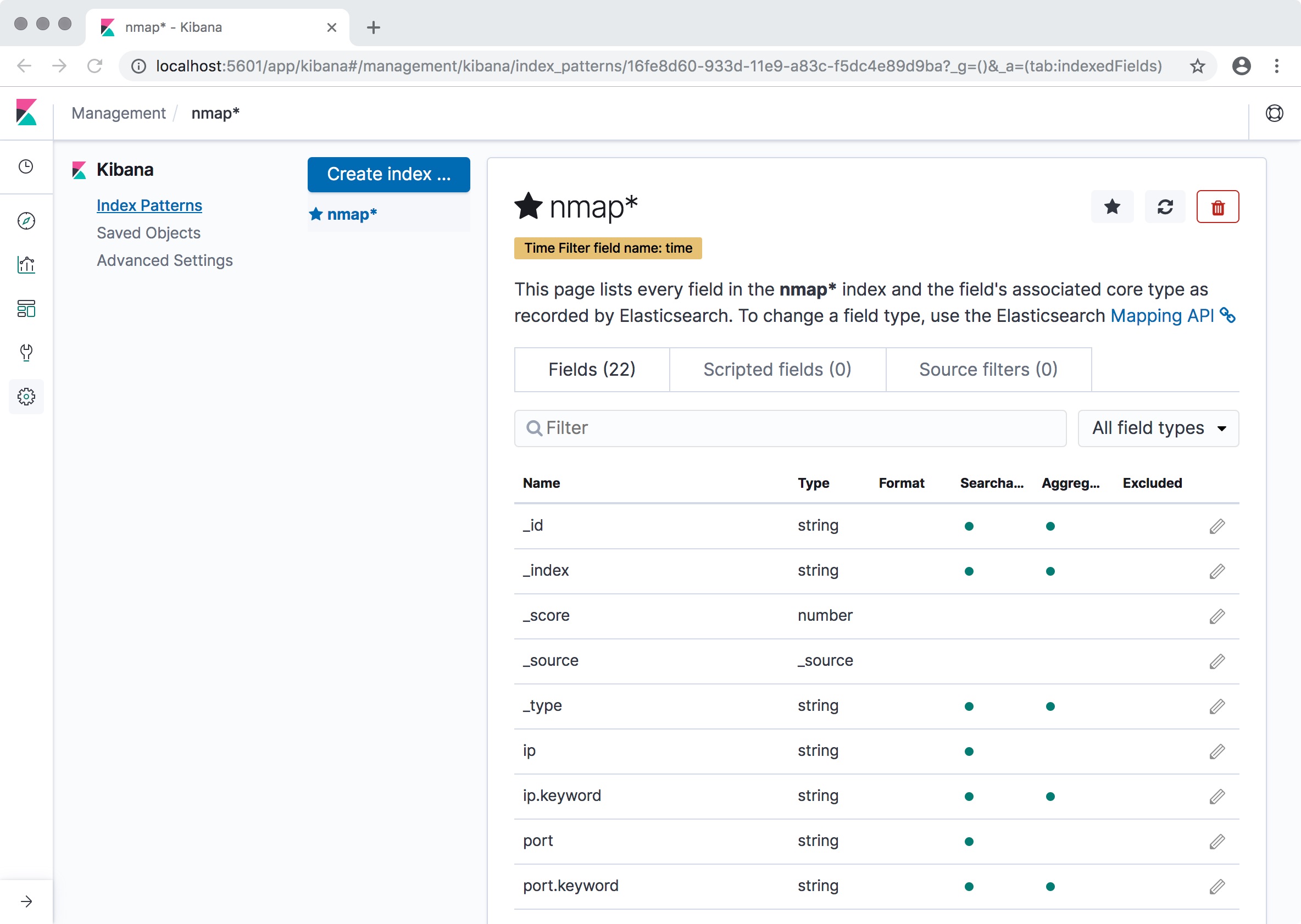This screenshot has height=924, width=1301.
Task: Toggle favorite star for nmap* pattern
Action: point(1113,207)
